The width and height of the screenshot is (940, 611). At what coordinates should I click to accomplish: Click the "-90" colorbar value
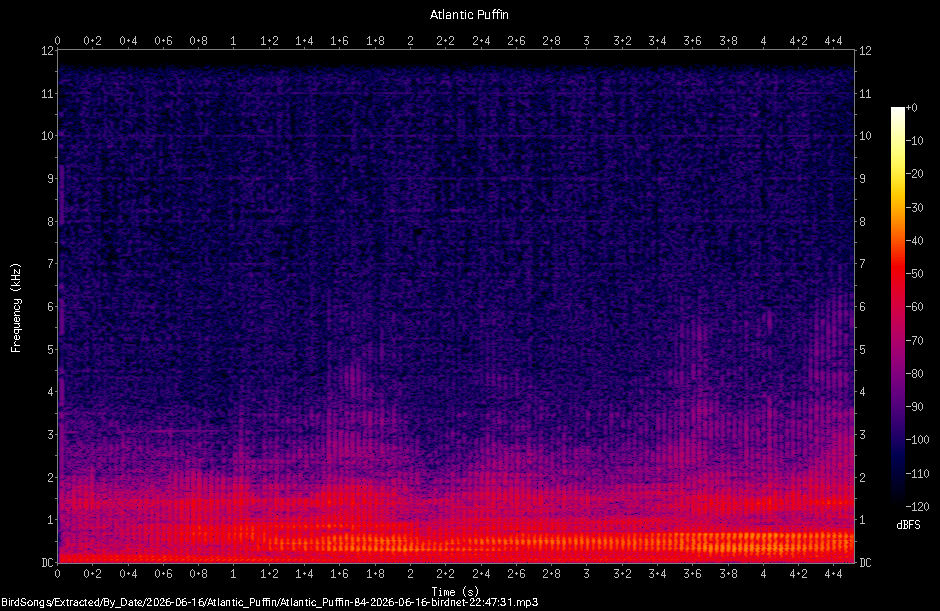click(914, 407)
